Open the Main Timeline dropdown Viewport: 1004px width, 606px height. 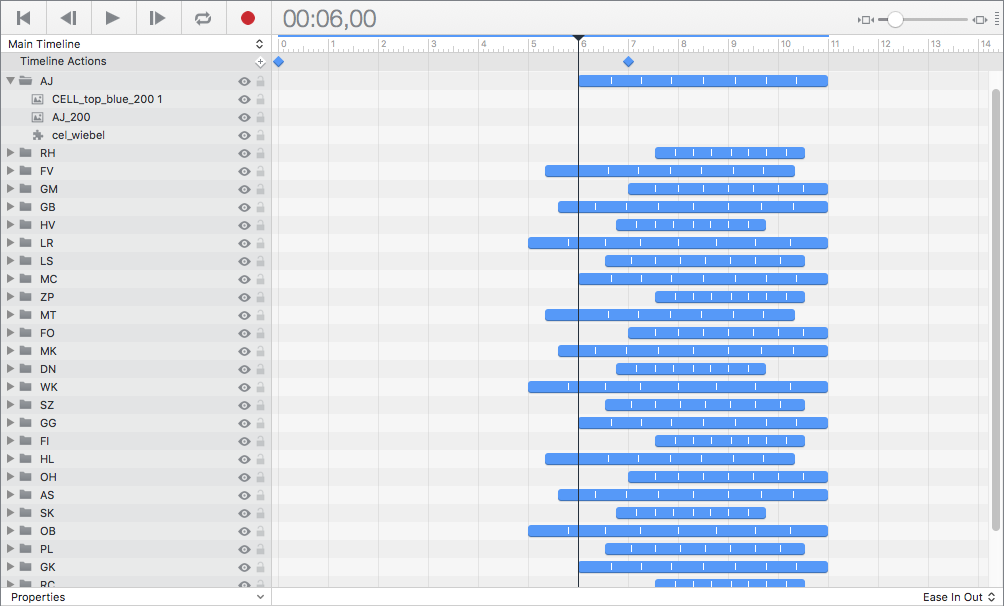[x=136, y=44]
